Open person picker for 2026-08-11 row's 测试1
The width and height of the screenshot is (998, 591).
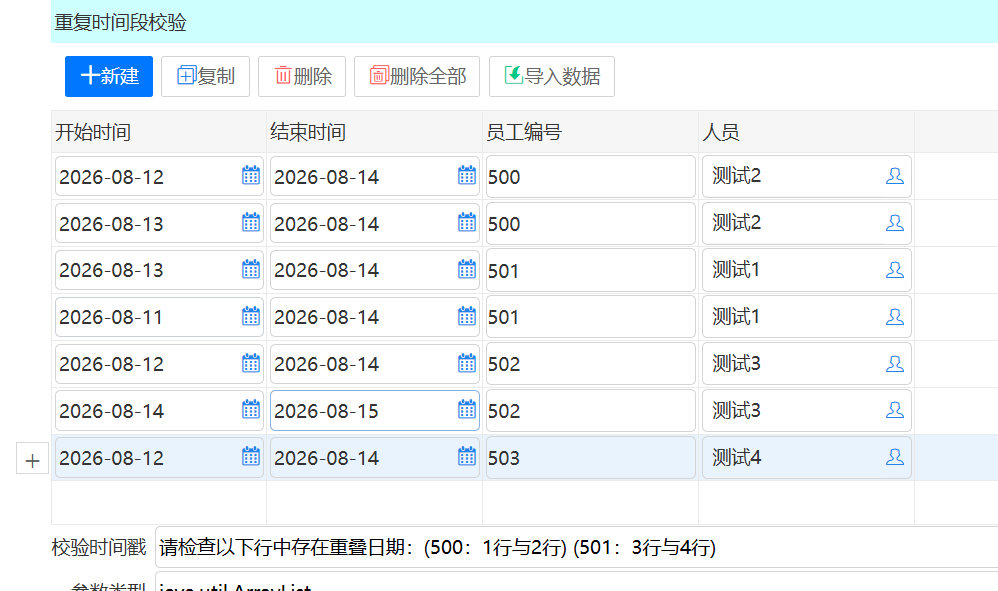pyautogui.click(x=895, y=317)
